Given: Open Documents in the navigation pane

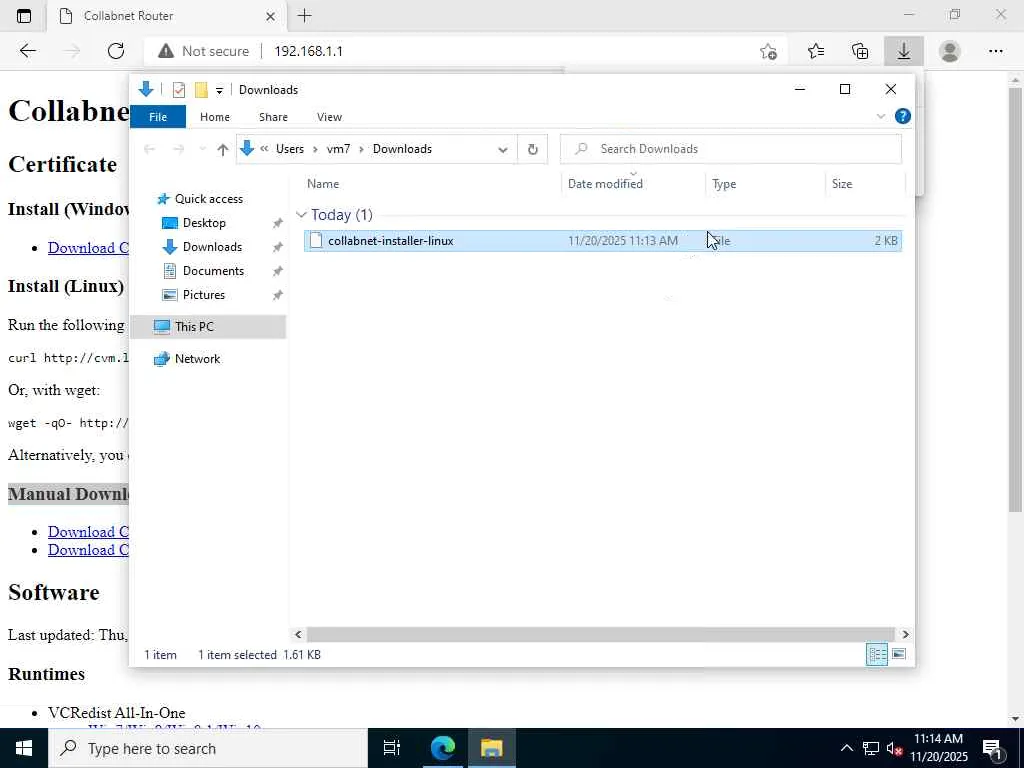Looking at the screenshot, I should pyautogui.click(x=213, y=271).
